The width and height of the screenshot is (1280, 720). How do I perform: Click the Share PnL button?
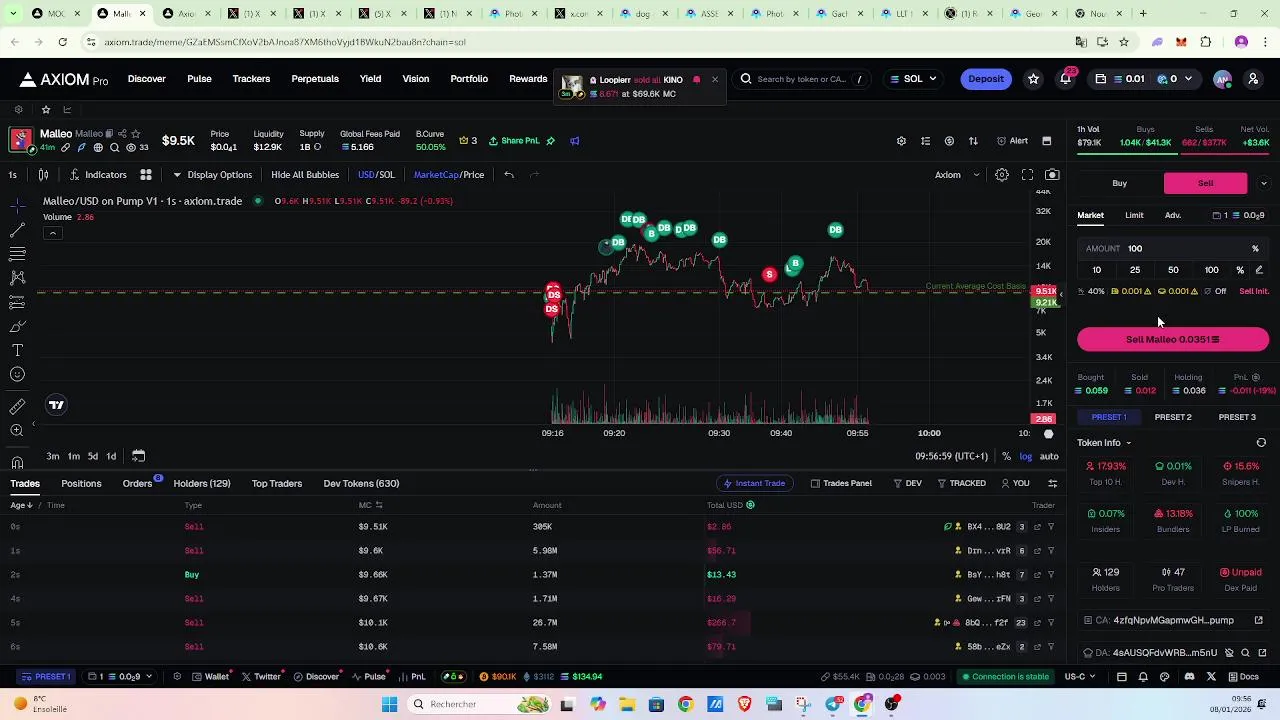click(x=515, y=141)
